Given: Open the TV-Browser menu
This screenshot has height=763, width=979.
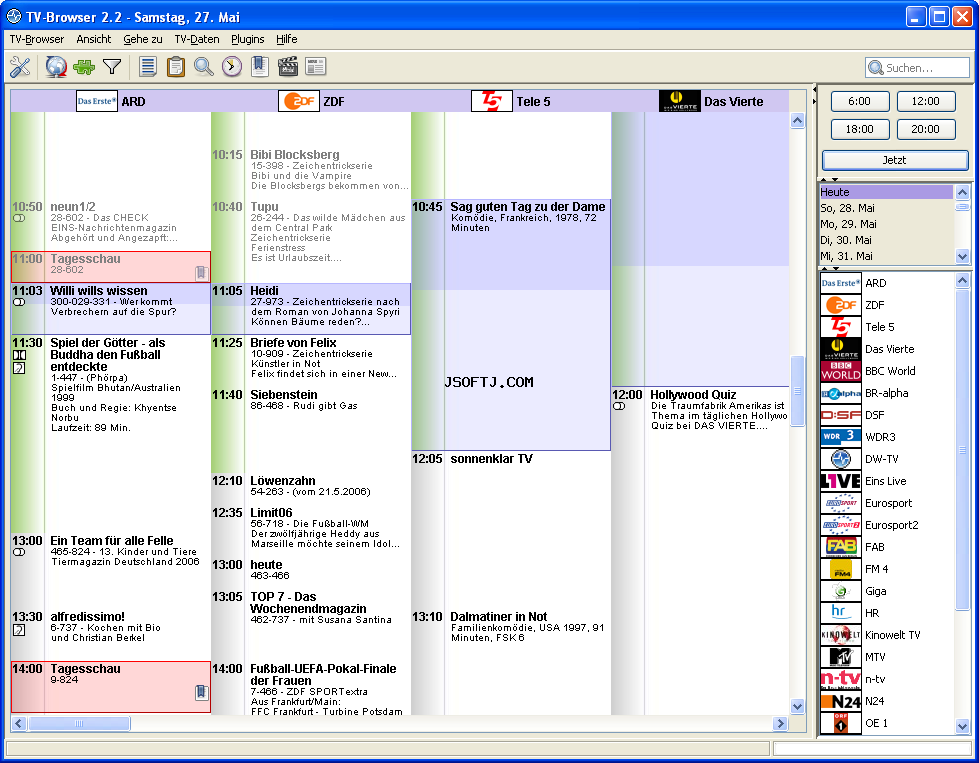Looking at the screenshot, I should click(37, 39).
